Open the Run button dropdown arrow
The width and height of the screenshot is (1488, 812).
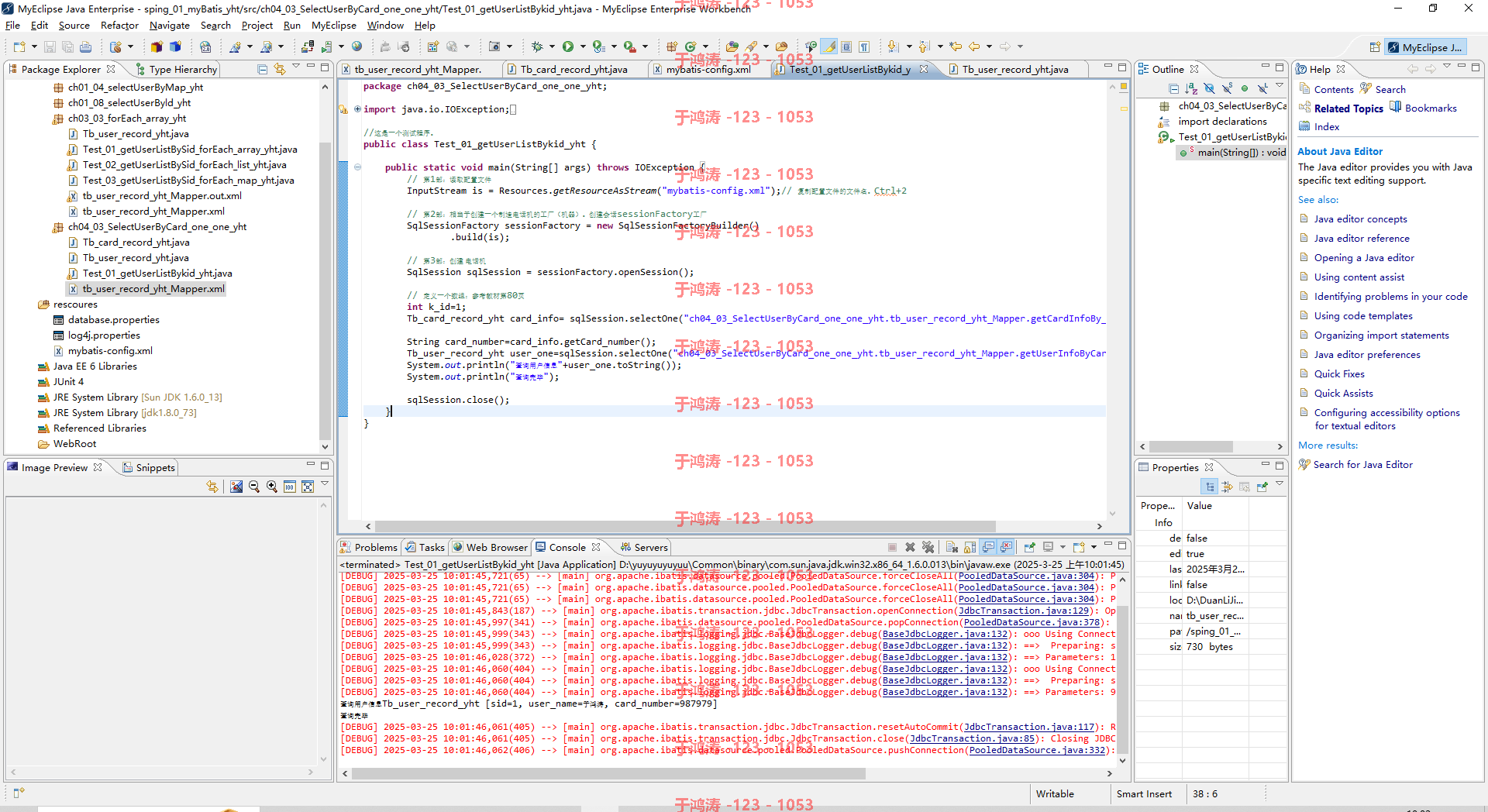(582, 46)
